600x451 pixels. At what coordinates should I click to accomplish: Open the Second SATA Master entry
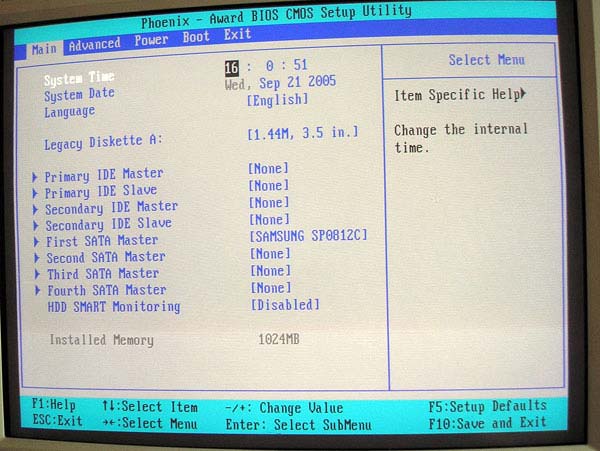pyautogui.click(x=106, y=257)
